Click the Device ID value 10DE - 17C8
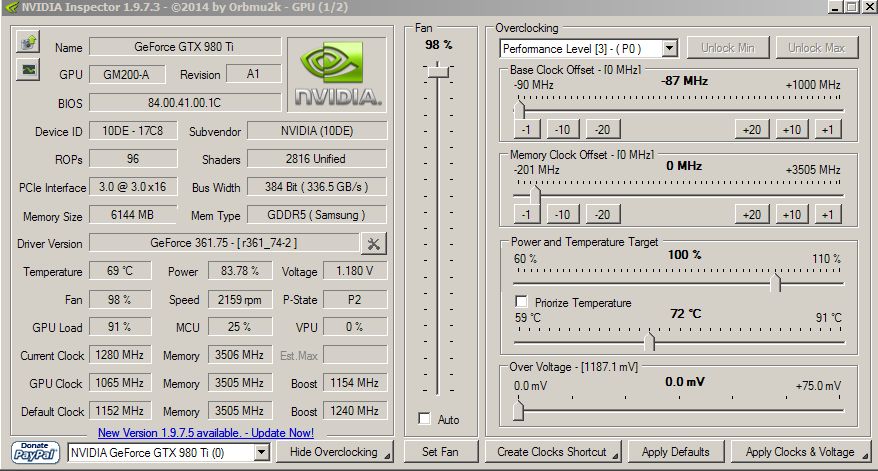Viewport: 878px width, 471px height. click(x=133, y=130)
